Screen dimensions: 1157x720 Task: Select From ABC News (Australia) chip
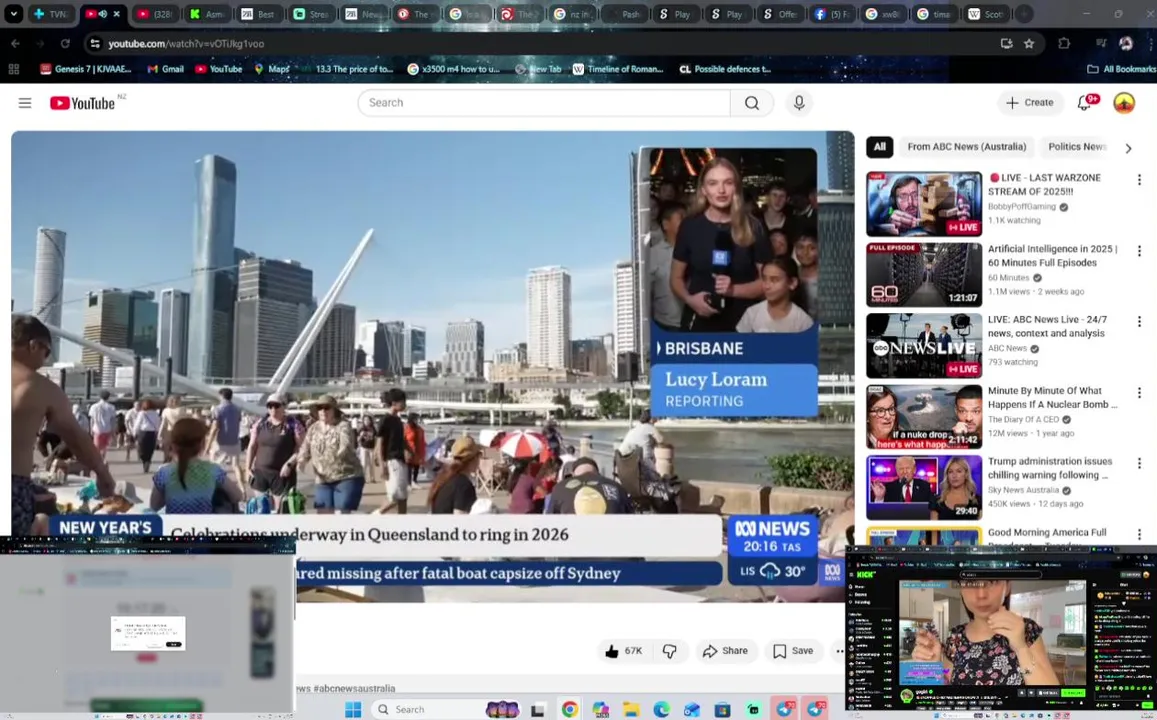[x=967, y=147]
